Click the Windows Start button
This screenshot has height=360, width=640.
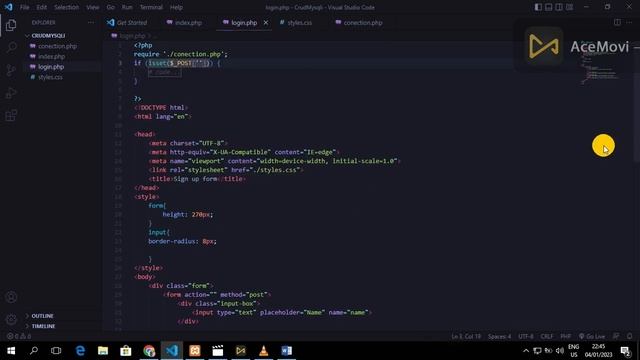click(x=11, y=351)
